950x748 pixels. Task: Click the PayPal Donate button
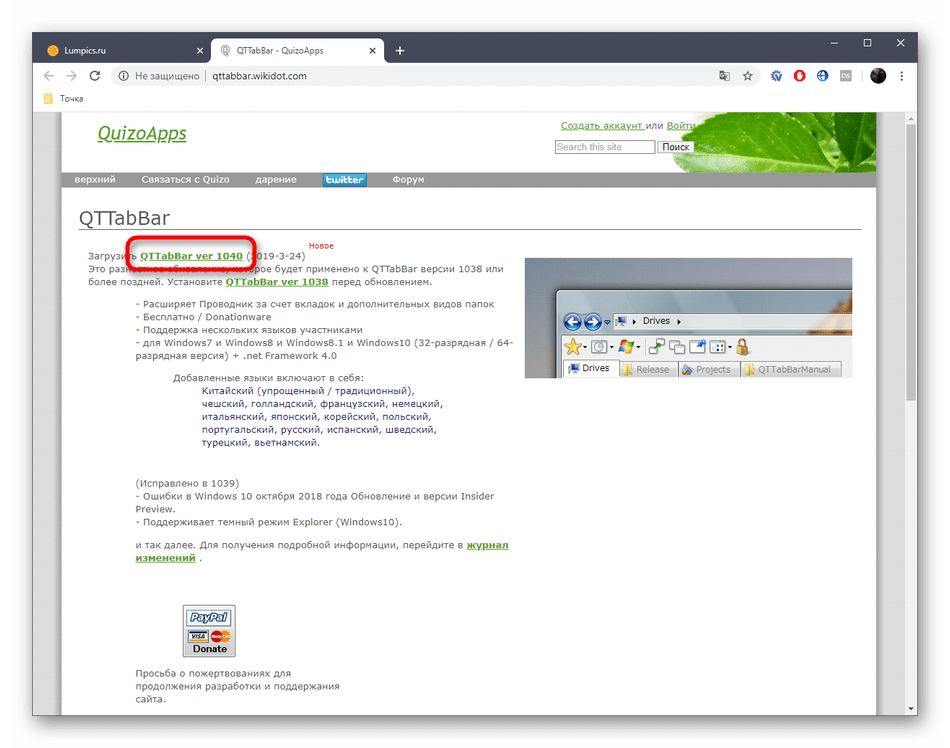pos(209,630)
